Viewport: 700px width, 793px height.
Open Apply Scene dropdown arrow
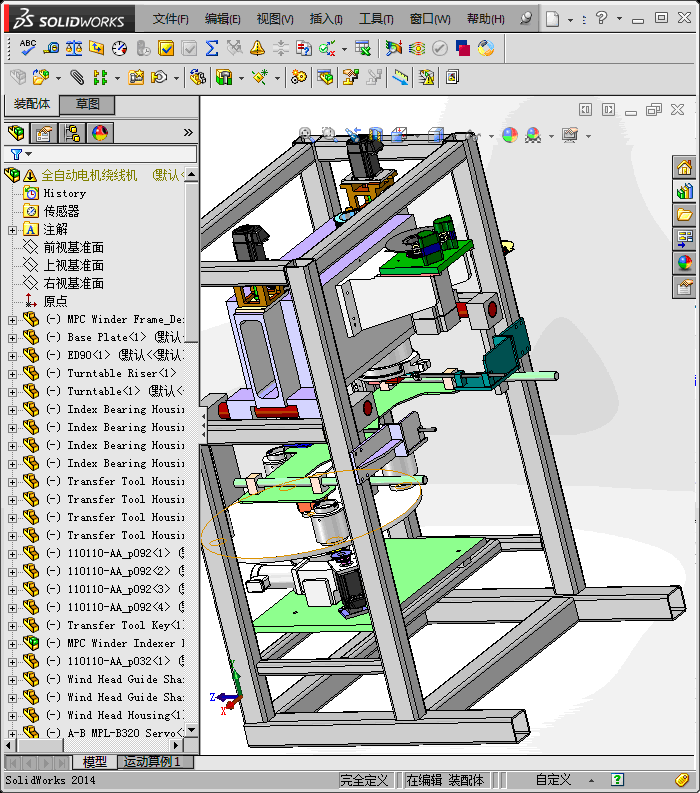[x=551, y=136]
